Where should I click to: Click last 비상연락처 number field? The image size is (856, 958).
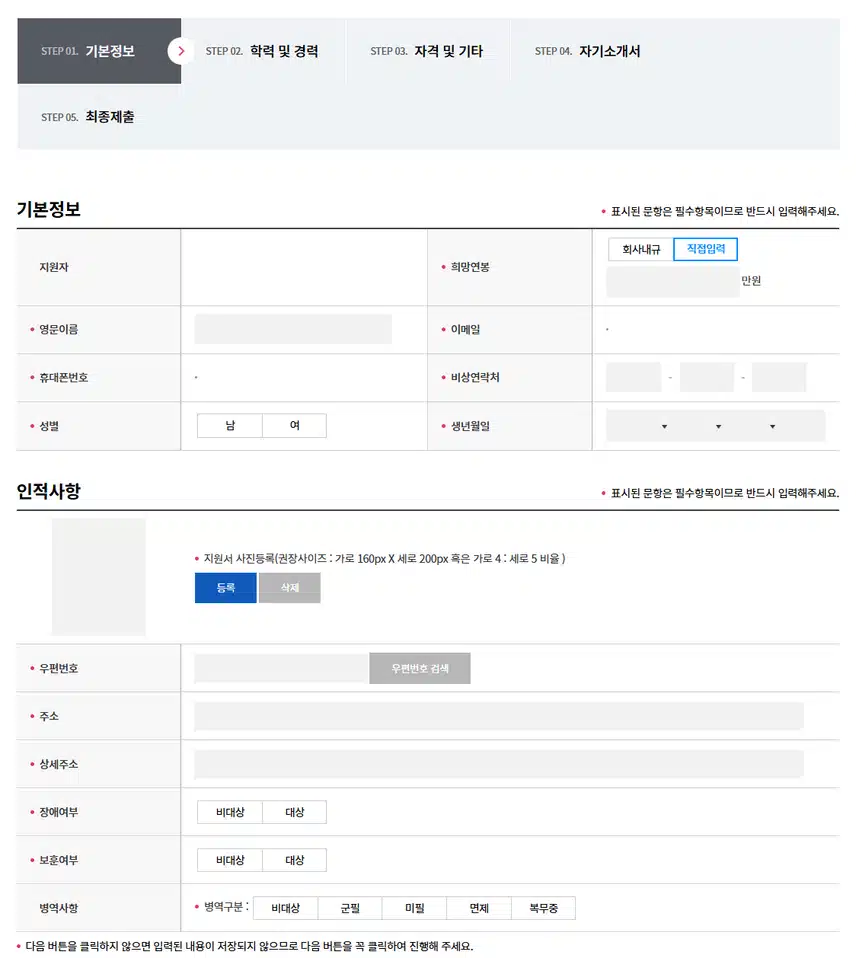pyautogui.click(x=779, y=377)
